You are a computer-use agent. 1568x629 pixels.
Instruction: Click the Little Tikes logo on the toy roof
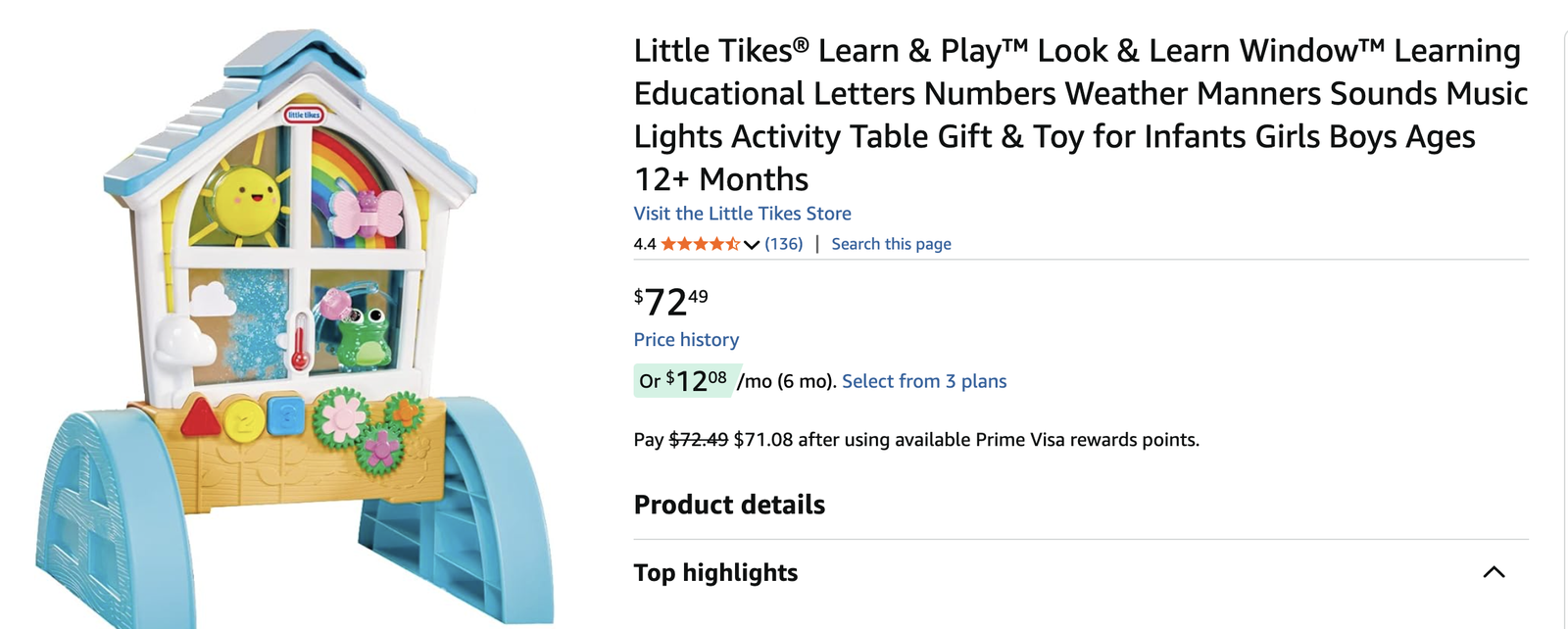[303, 115]
